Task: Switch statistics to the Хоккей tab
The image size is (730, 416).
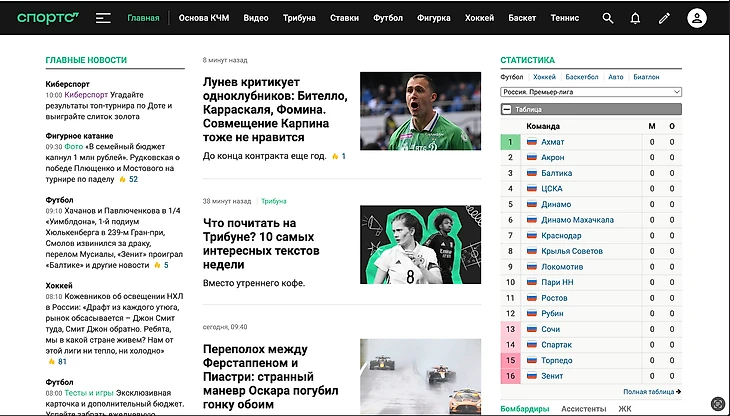Action: click(544, 77)
